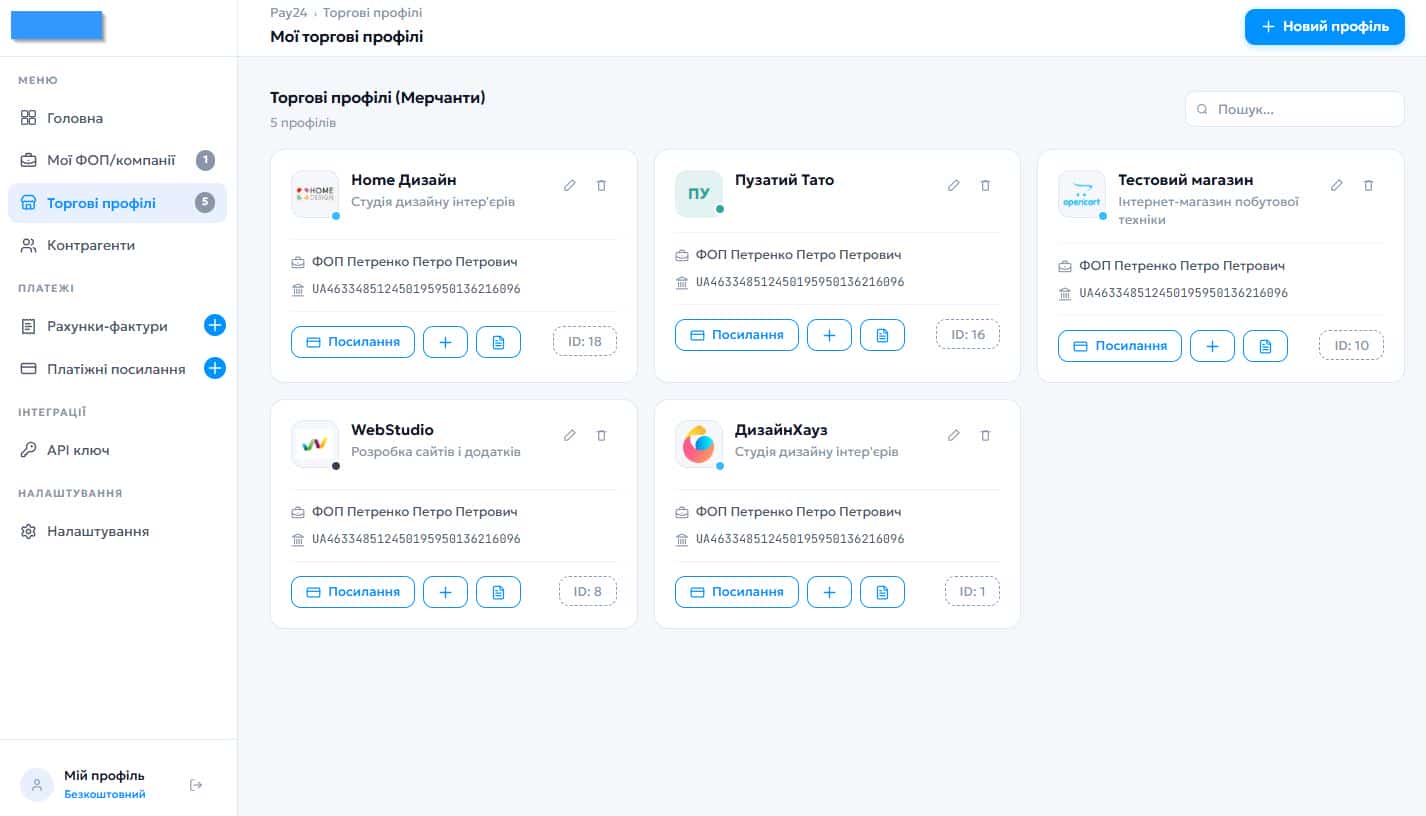Open Мої ФОП/компанії in the sidebar
The image size is (1426, 816).
click(x=118, y=160)
